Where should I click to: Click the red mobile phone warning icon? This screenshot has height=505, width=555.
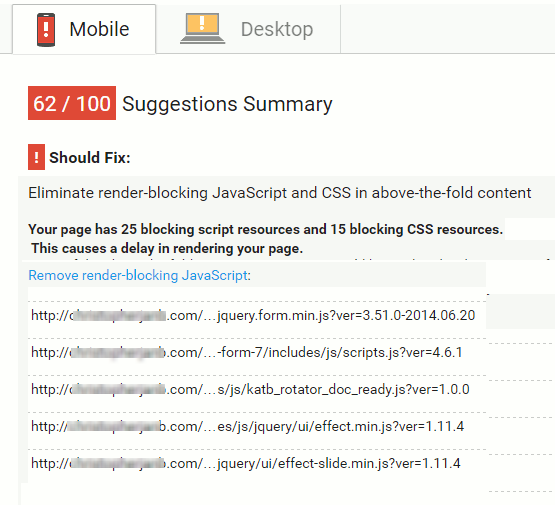click(46, 30)
